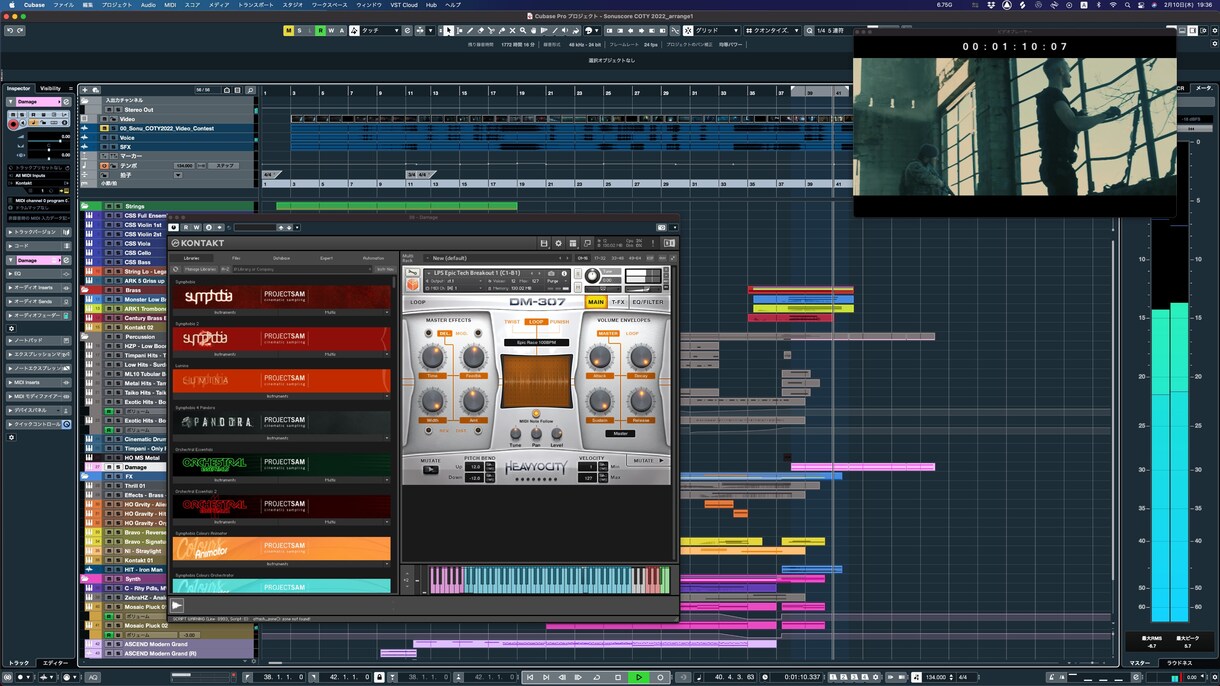Image resolution: width=1220 pixels, height=686 pixels.
Task: Click the ステップ tempo mode button
Action: point(225,165)
